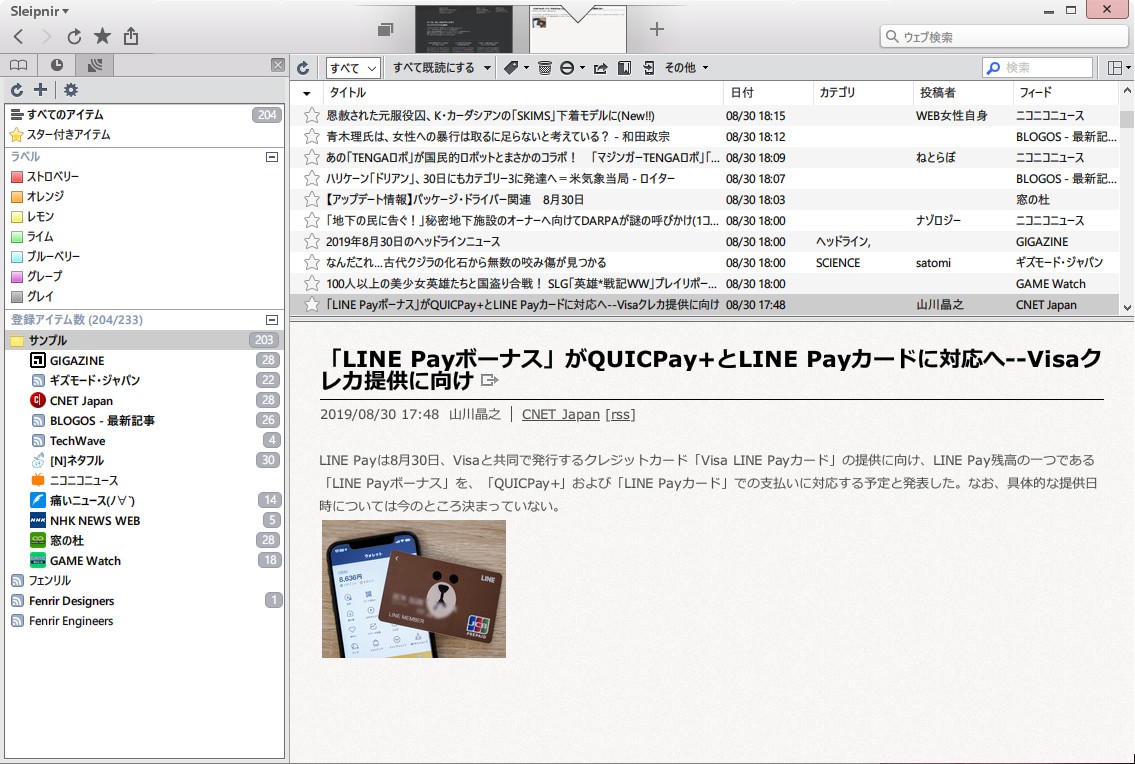Click the send-to-device icon in feed toolbar
The width and height of the screenshot is (1135, 764).
point(649,68)
